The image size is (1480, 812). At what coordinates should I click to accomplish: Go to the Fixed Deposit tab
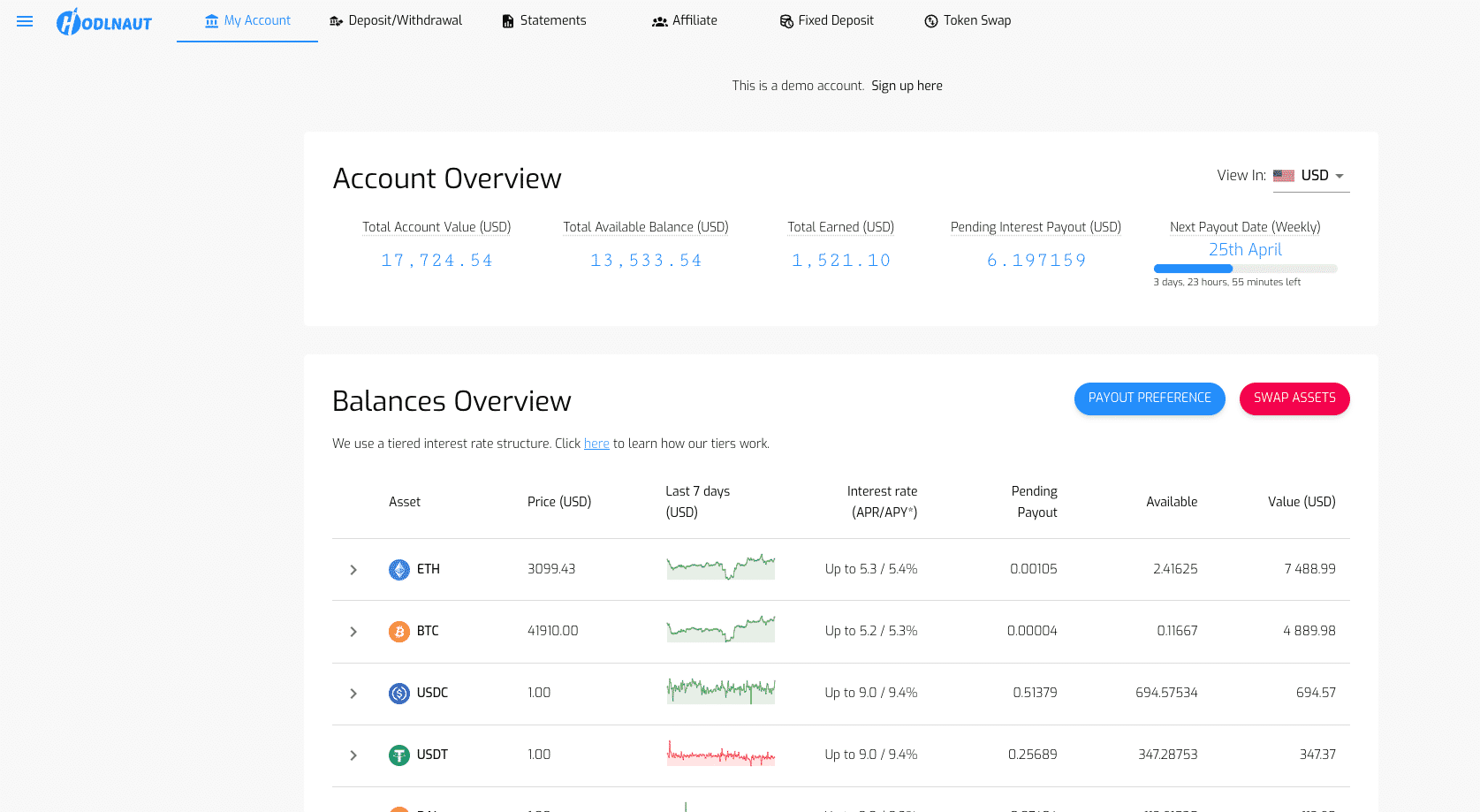pyautogui.click(x=826, y=20)
